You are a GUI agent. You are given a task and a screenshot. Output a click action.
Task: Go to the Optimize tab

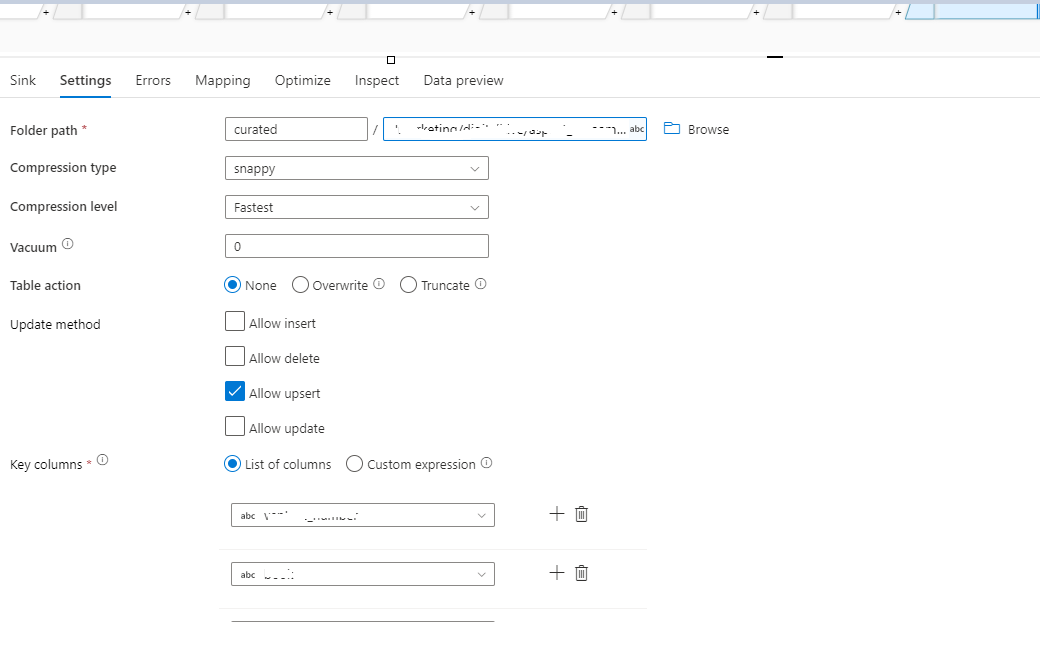[x=302, y=80]
